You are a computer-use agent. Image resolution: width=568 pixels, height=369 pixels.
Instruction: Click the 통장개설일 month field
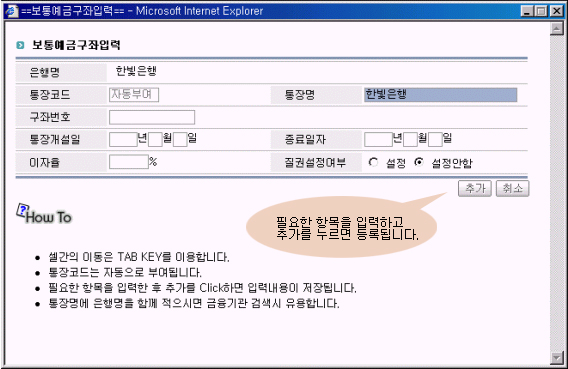(x=155, y=139)
